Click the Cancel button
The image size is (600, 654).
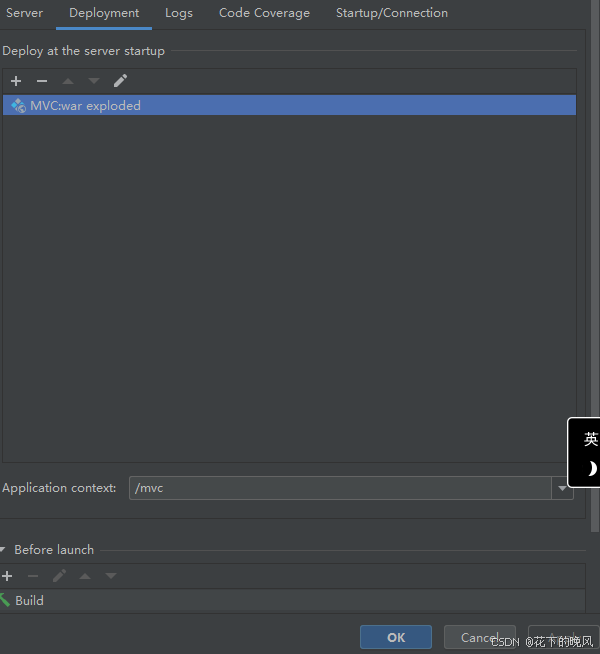click(x=479, y=637)
